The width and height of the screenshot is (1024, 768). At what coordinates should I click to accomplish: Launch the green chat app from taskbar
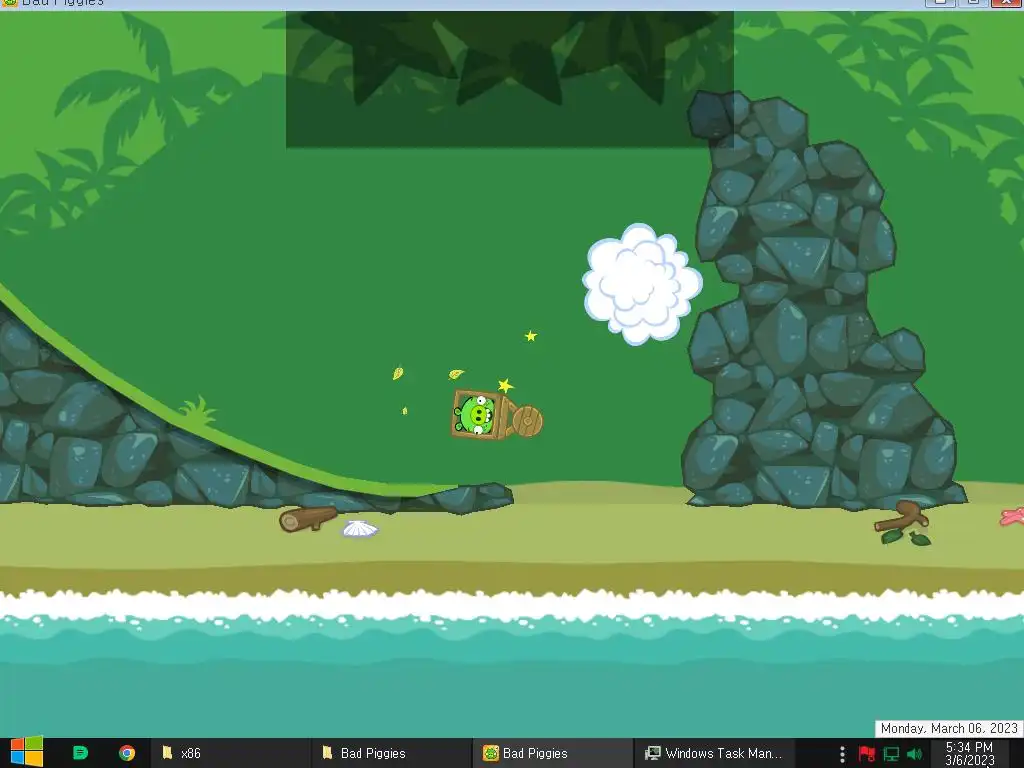pyautogui.click(x=80, y=753)
